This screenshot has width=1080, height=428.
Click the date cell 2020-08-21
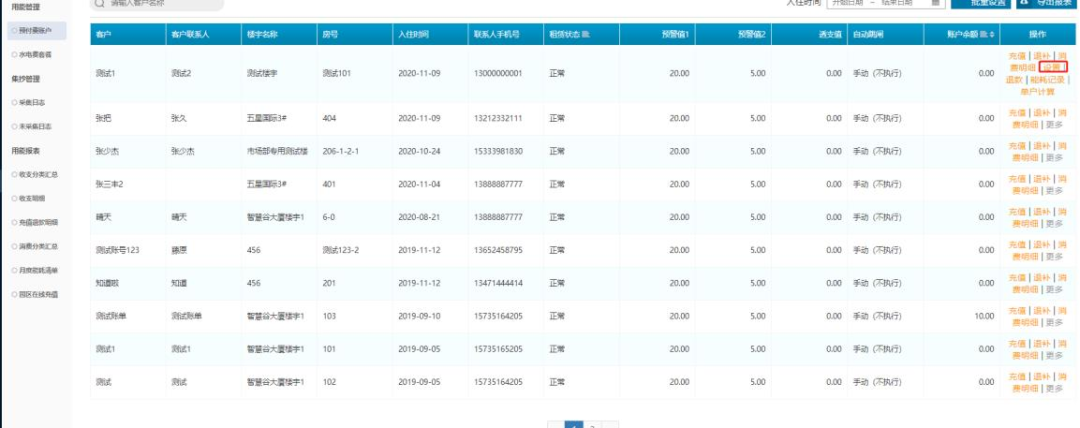pos(419,217)
